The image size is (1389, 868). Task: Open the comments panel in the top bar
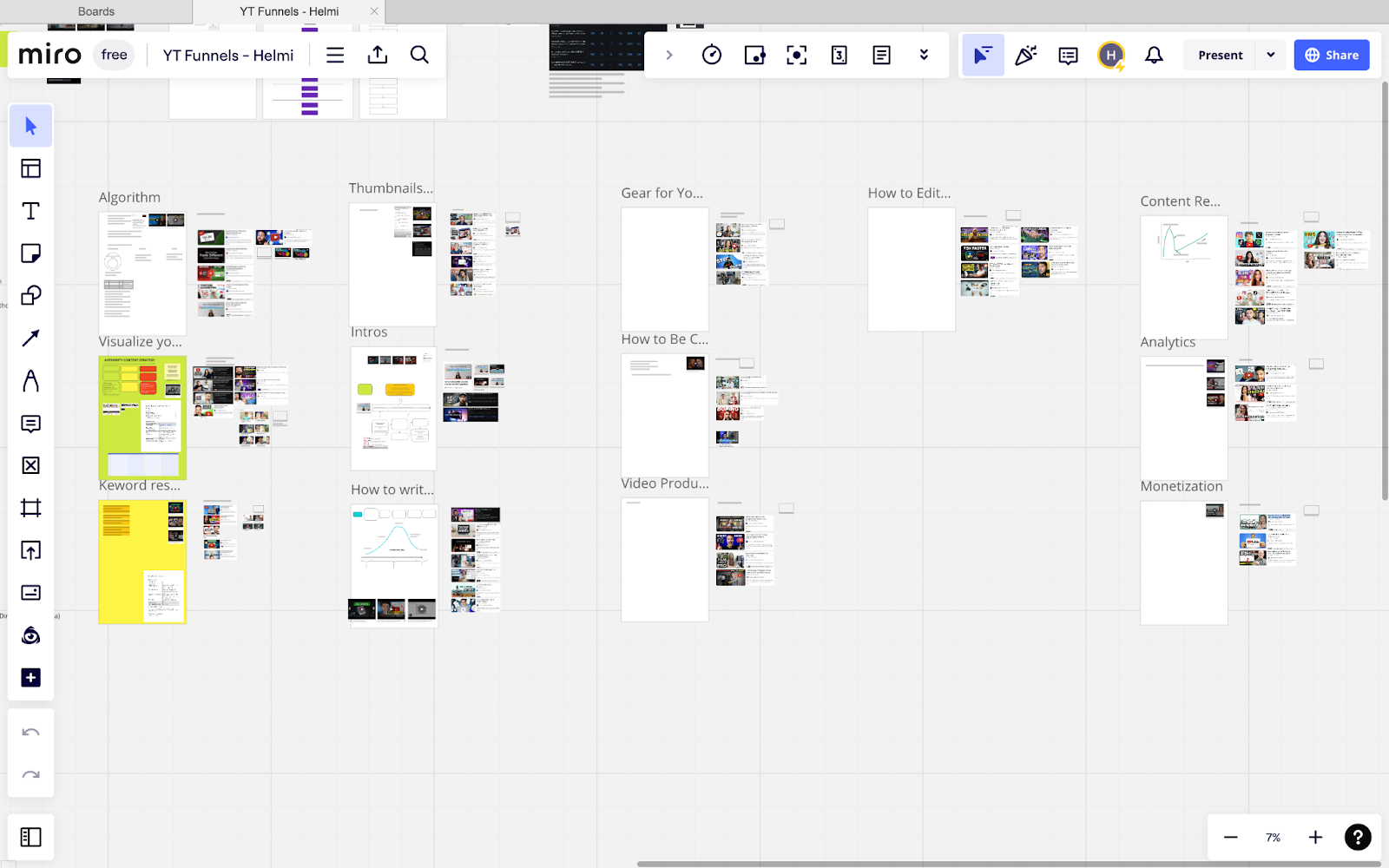pos(1069,56)
